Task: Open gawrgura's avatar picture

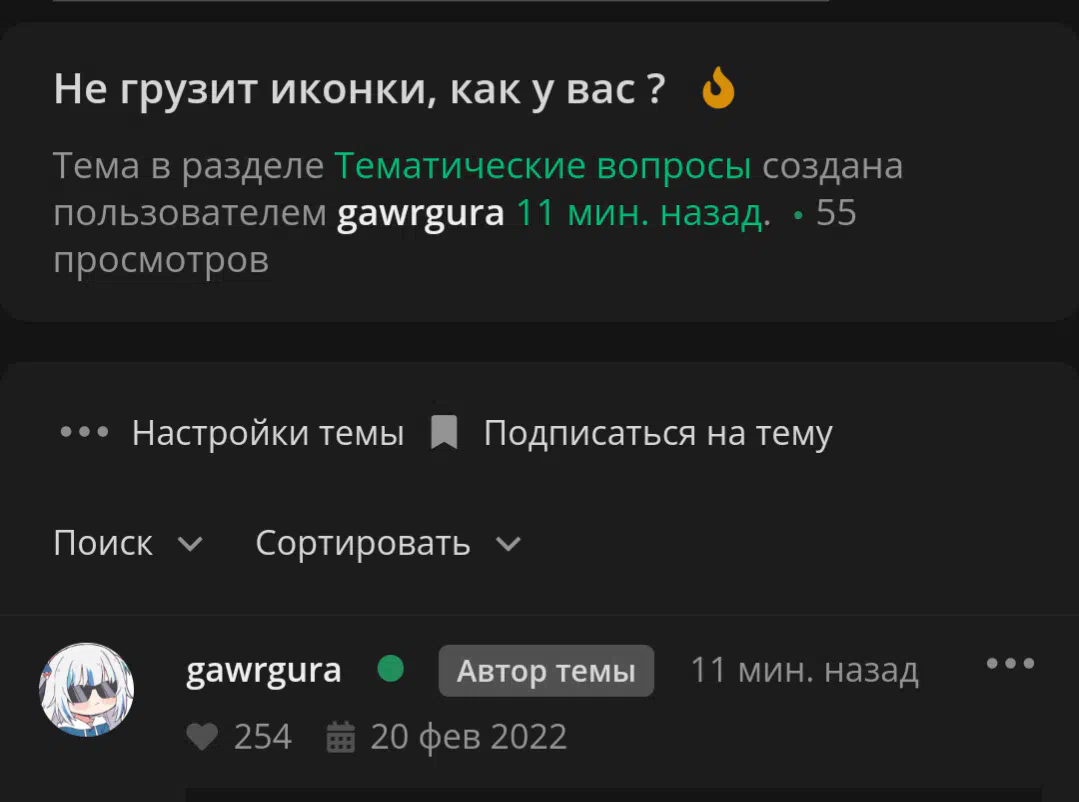Action: [x=87, y=689]
